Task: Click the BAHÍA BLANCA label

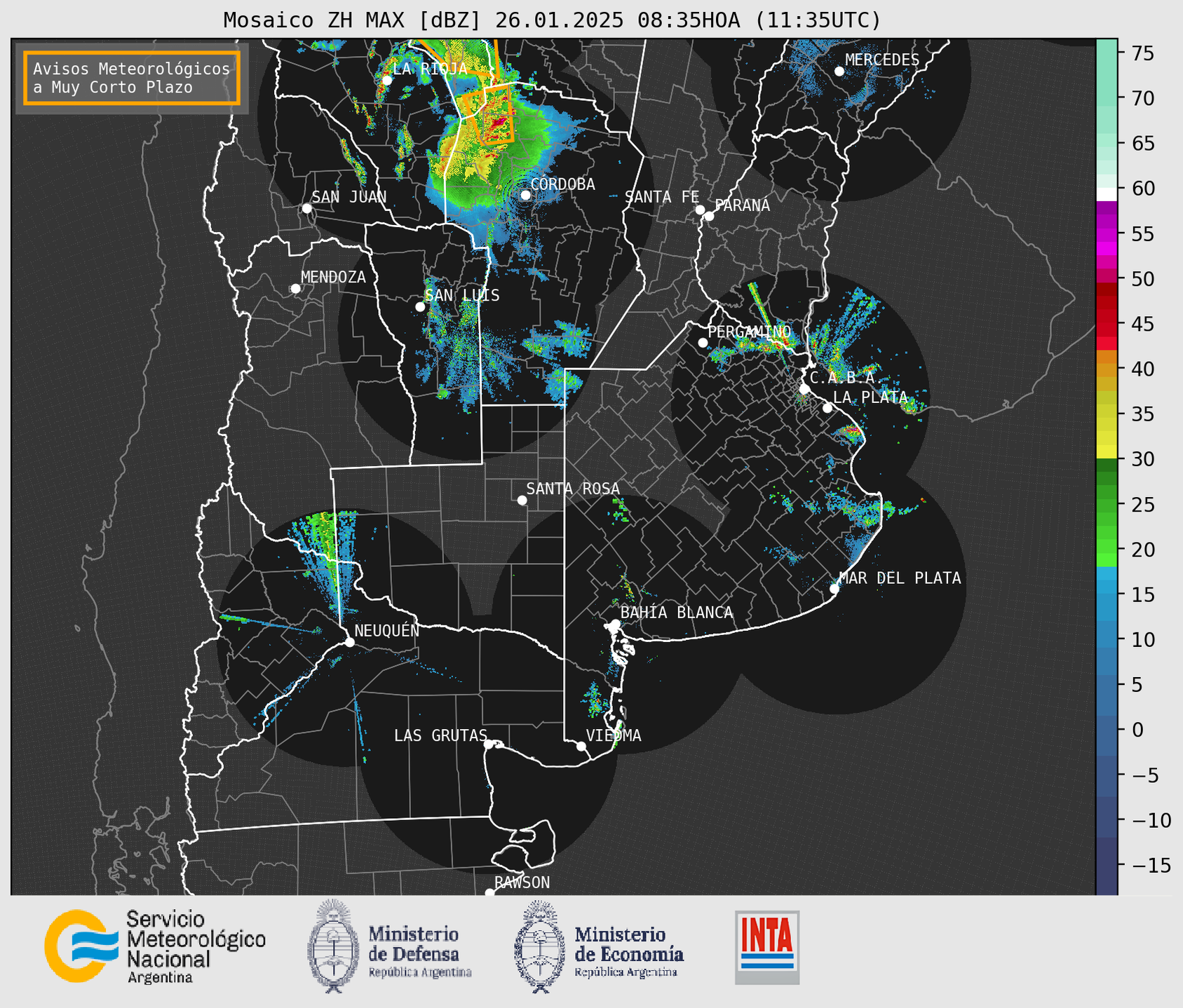Action: click(677, 613)
